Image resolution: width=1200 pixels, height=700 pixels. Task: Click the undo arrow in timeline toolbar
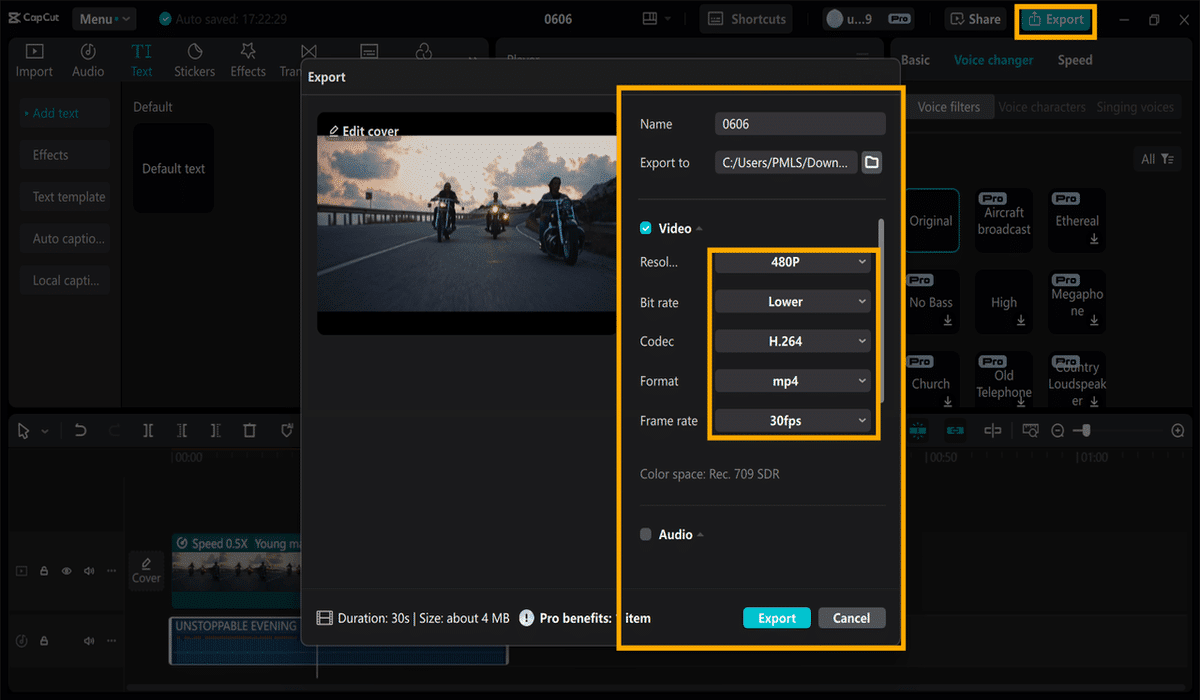coord(81,430)
